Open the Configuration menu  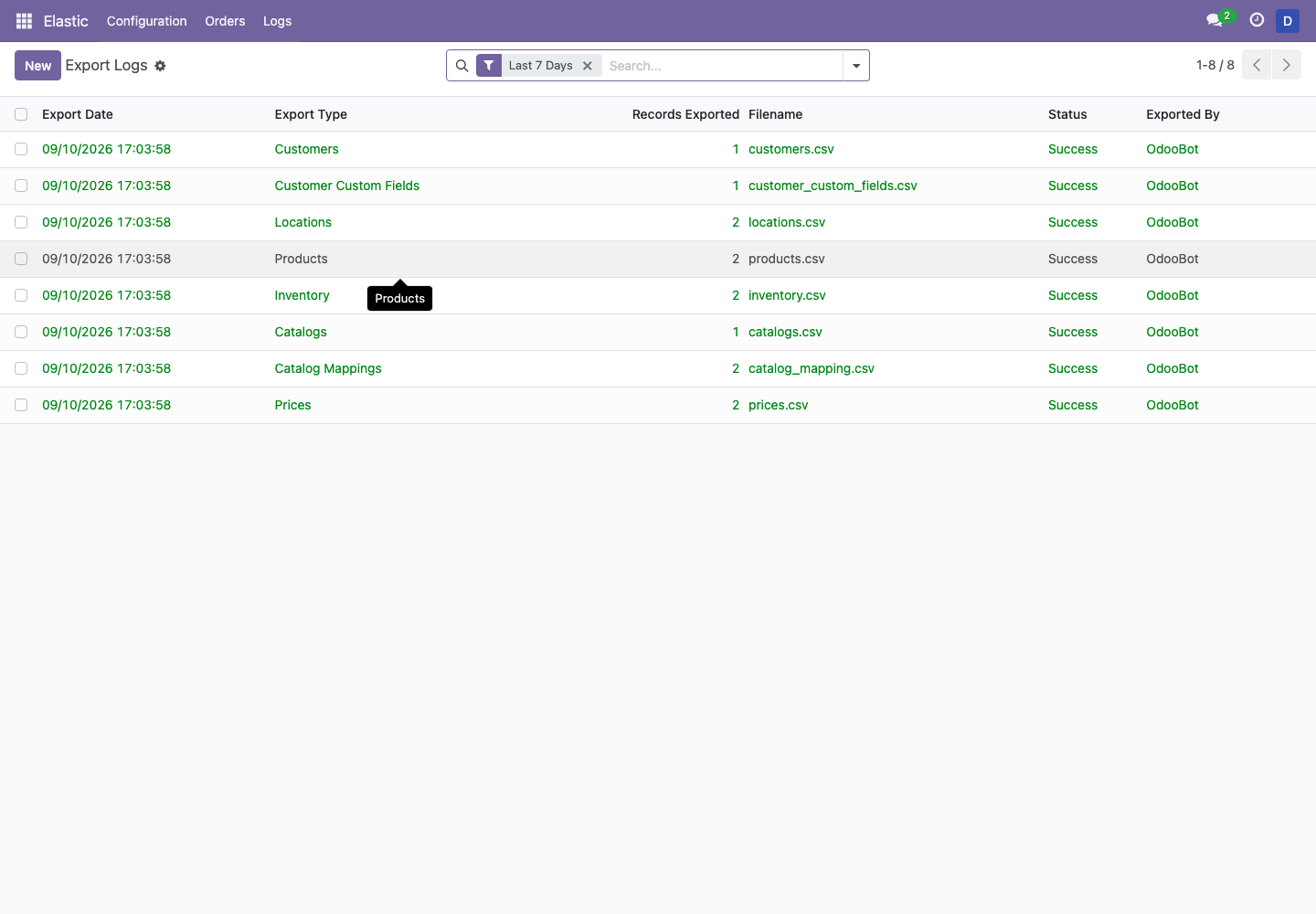147,21
